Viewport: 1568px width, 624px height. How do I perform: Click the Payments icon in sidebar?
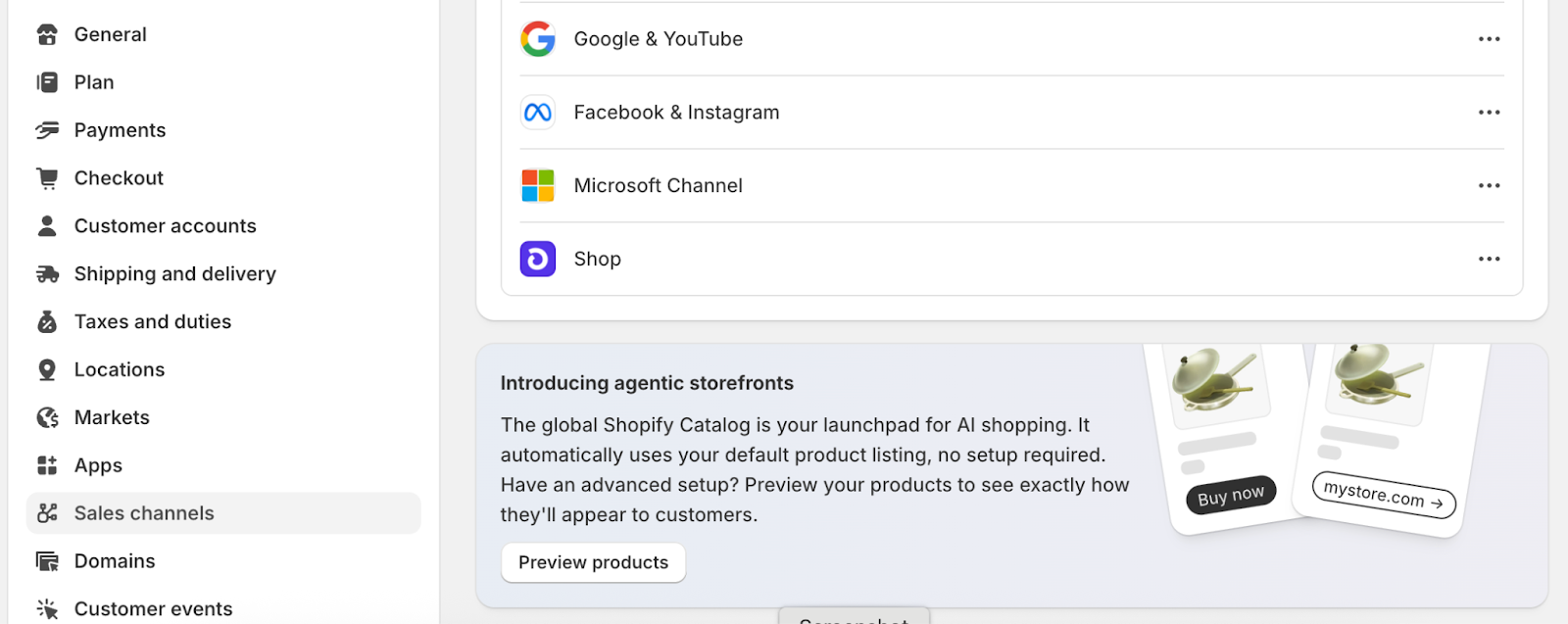click(x=47, y=130)
